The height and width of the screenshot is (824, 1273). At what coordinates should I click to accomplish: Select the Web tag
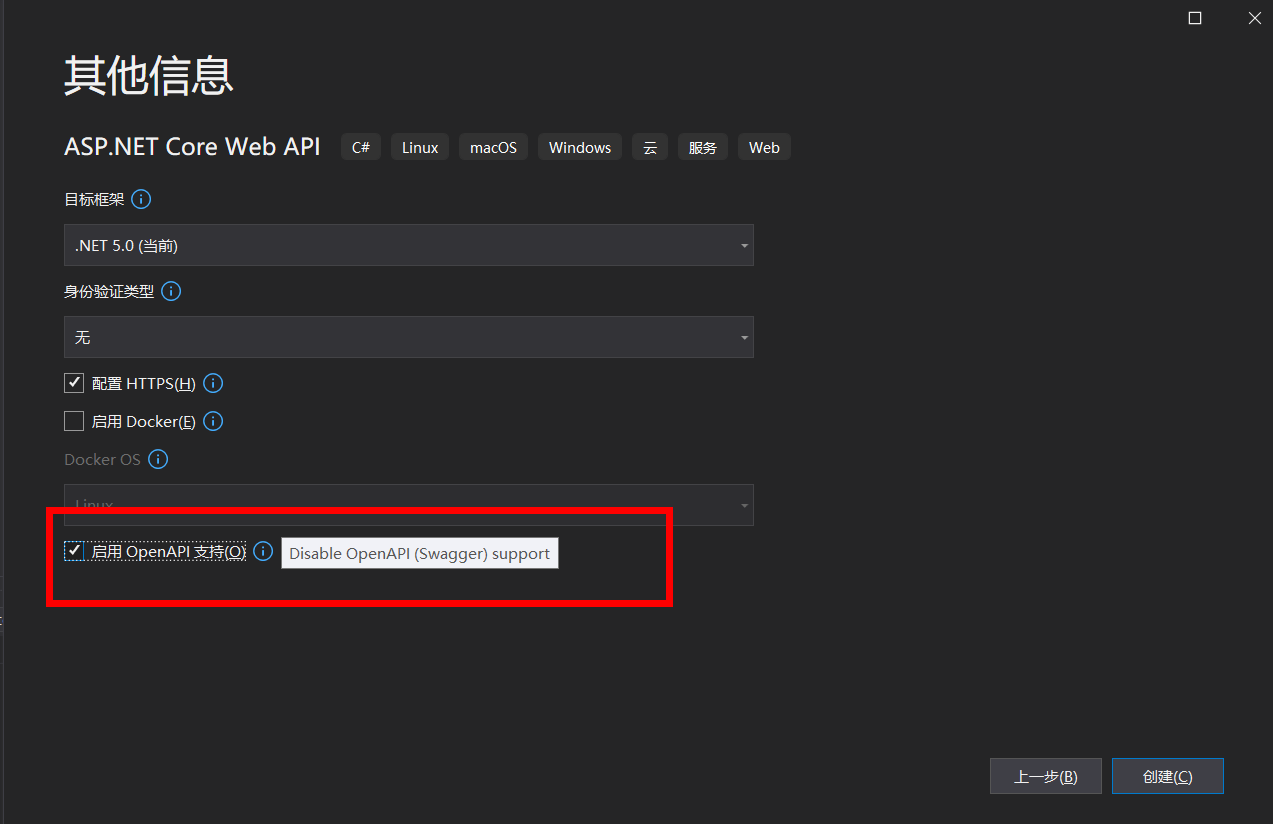(x=763, y=146)
